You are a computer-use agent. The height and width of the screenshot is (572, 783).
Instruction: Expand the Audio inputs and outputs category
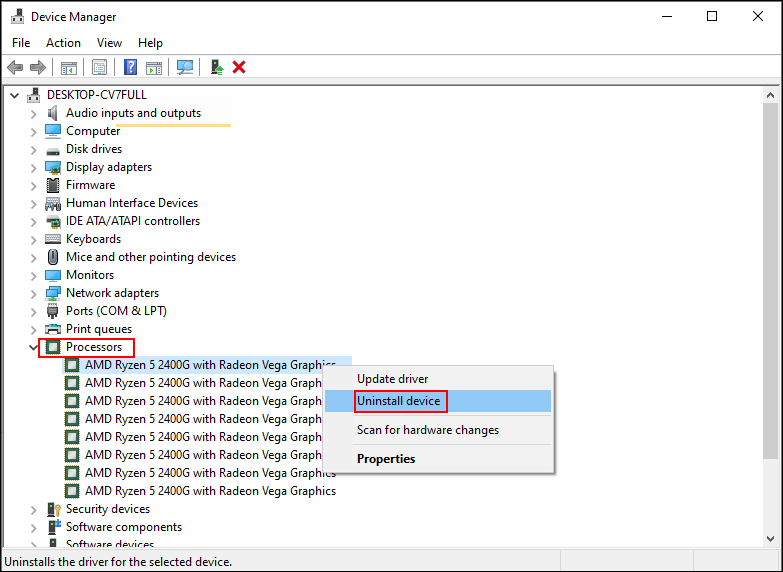pos(33,114)
